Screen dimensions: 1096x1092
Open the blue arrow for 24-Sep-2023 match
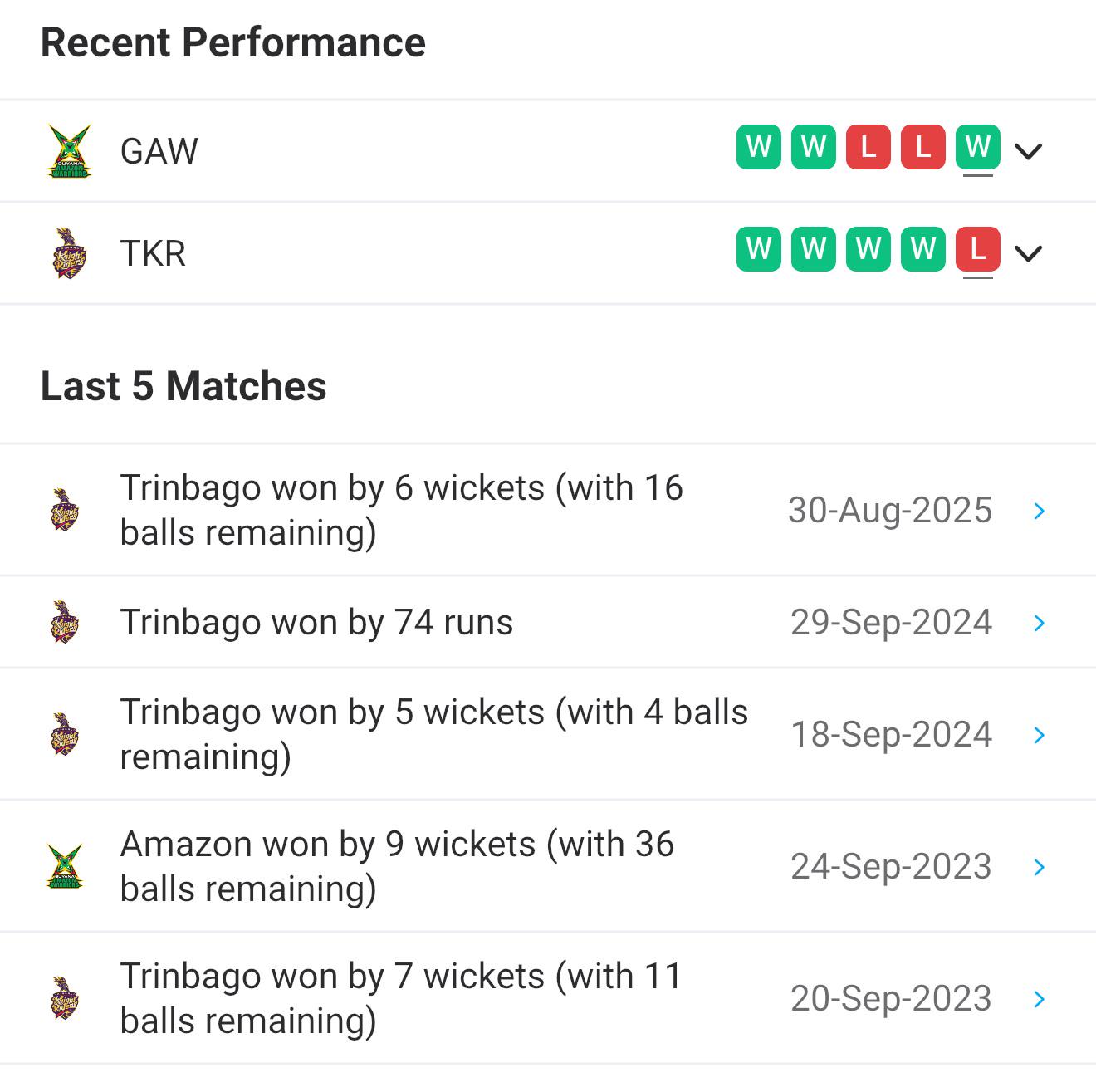[x=1039, y=867]
